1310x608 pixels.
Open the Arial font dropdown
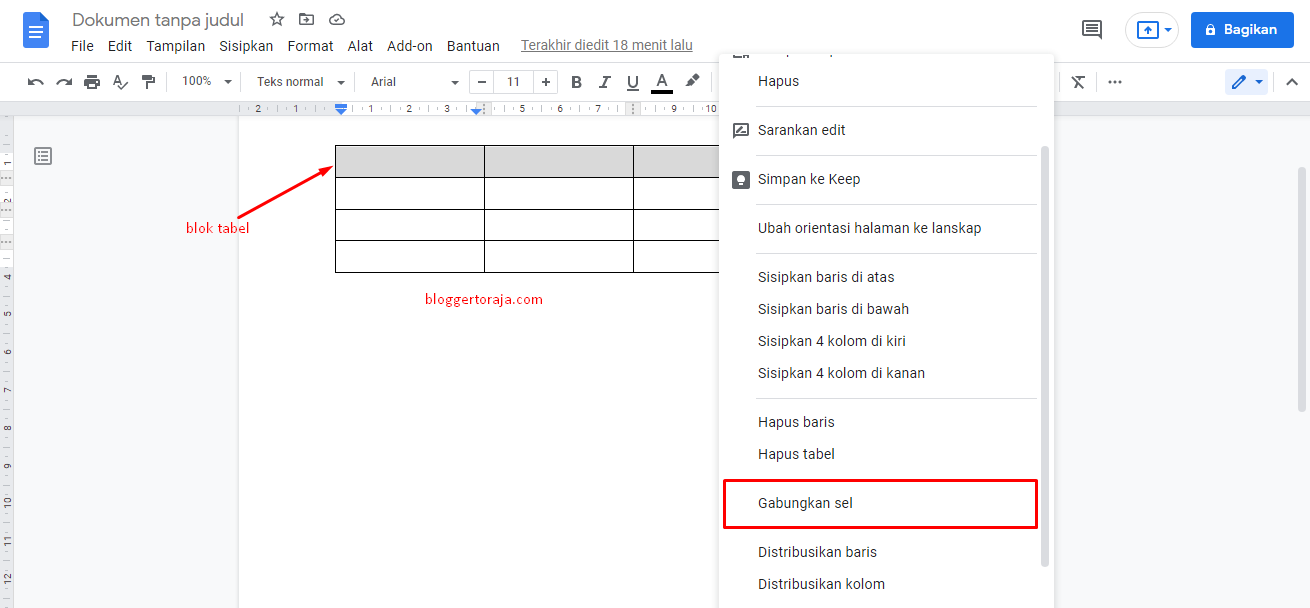[x=414, y=82]
